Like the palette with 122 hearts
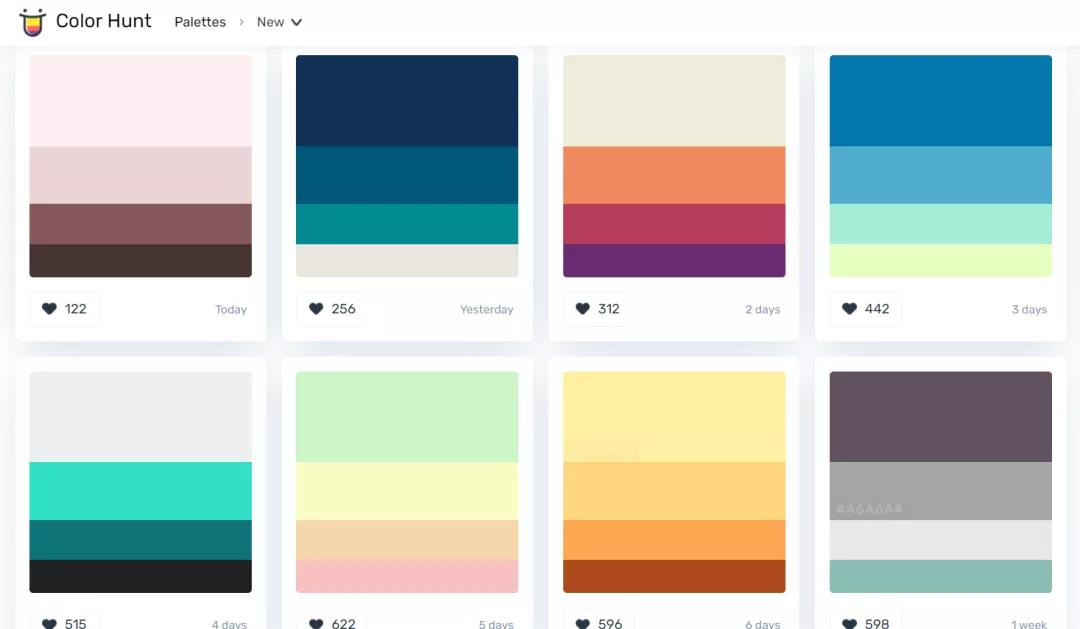Screen dimensions: 1080x629 64,309
